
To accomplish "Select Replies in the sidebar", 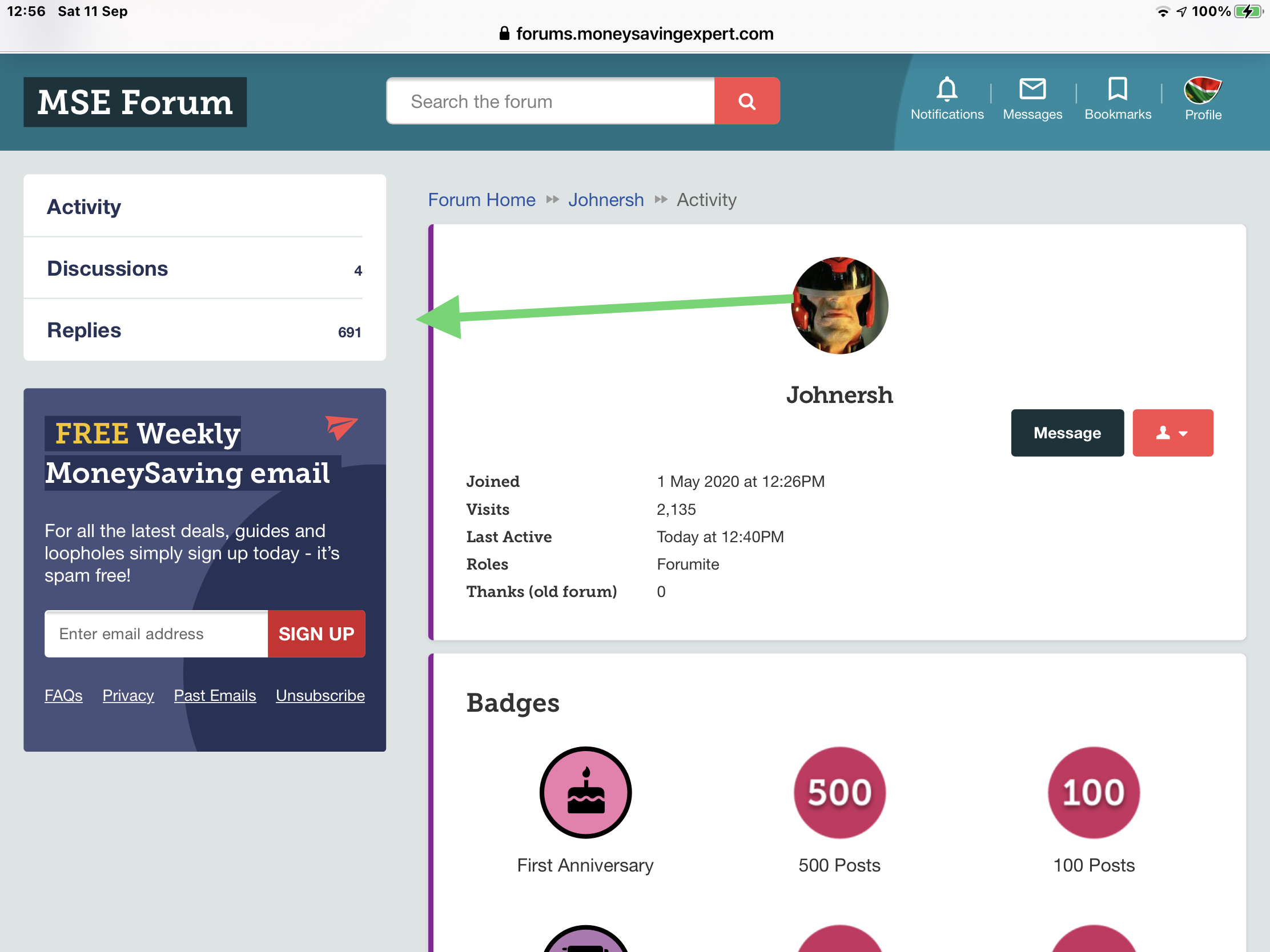I will (204, 330).
